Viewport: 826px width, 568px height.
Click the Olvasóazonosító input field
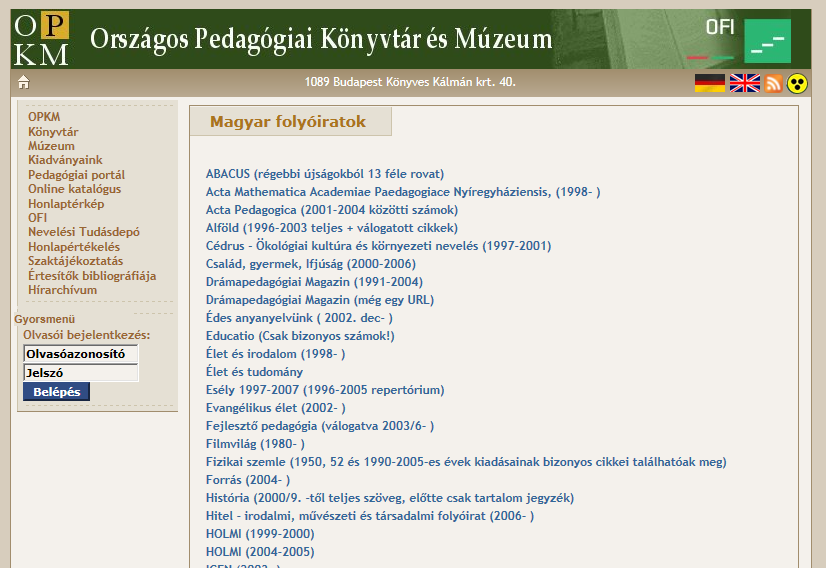pyautogui.click(x=81, y=354)
